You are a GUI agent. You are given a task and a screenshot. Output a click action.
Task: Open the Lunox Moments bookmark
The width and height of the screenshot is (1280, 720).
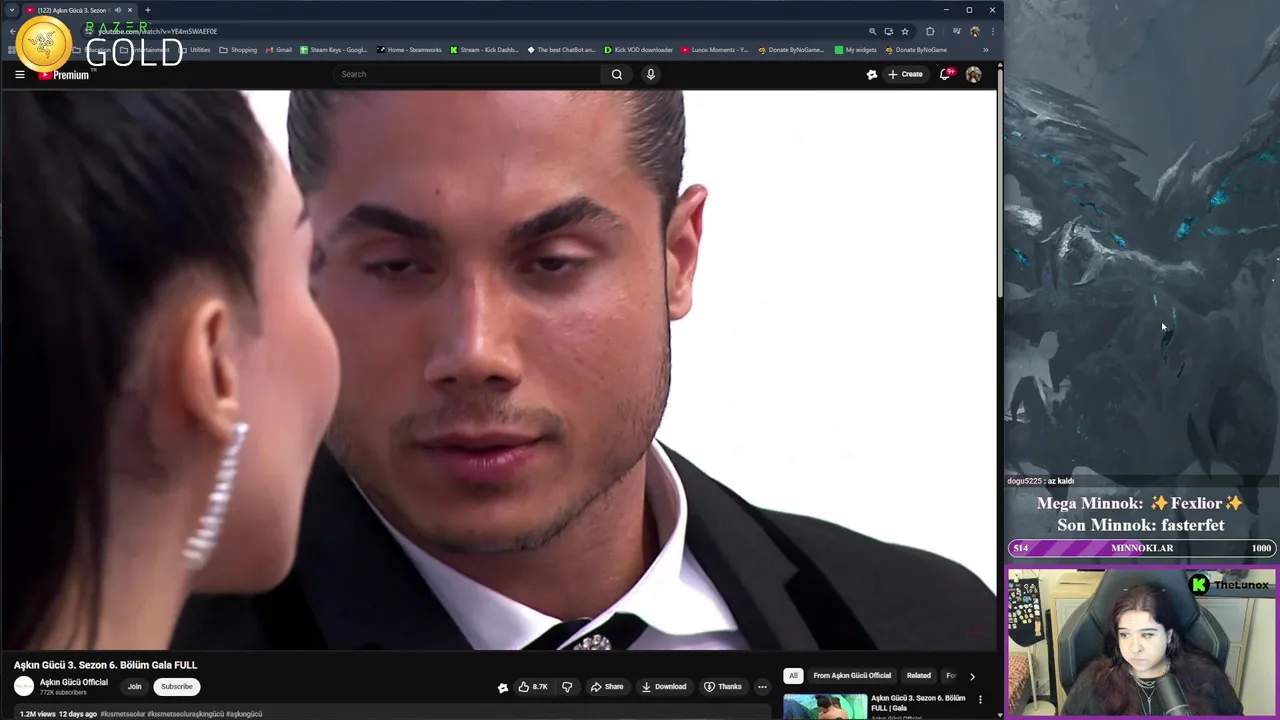pyautogui.click(x=714, y=50)
